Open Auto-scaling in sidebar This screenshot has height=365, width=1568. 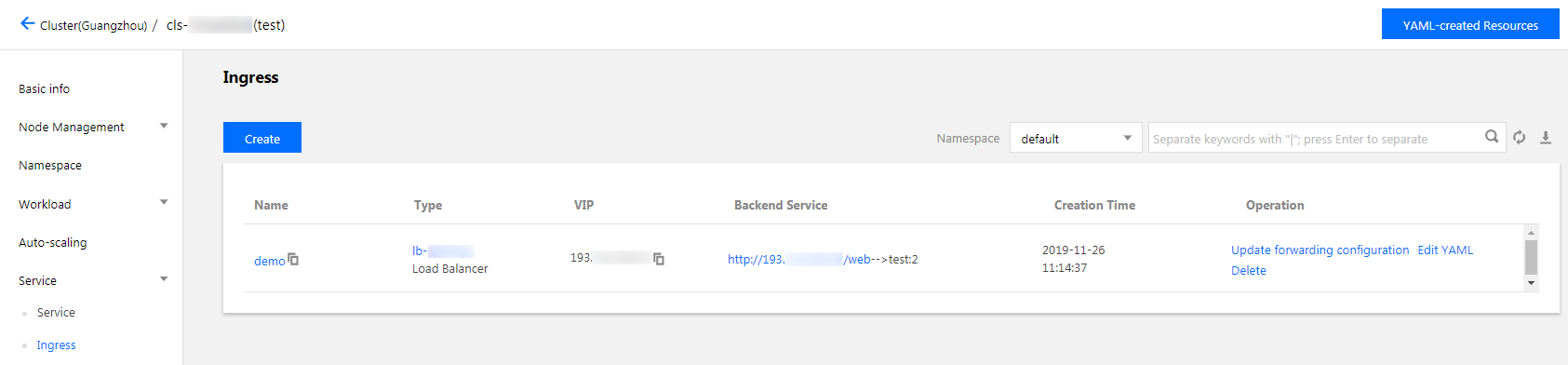click(53, 242)
